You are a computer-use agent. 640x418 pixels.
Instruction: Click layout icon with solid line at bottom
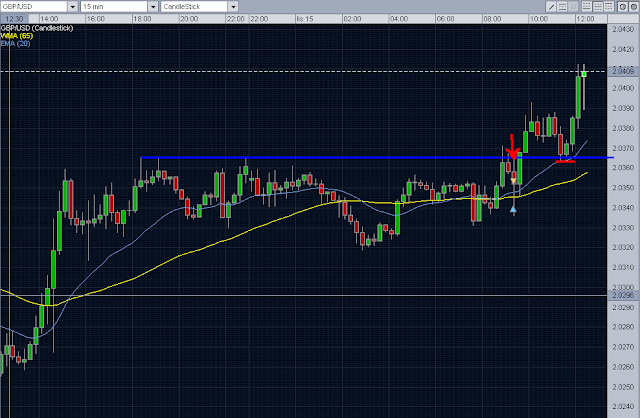(x=587, y=7)
